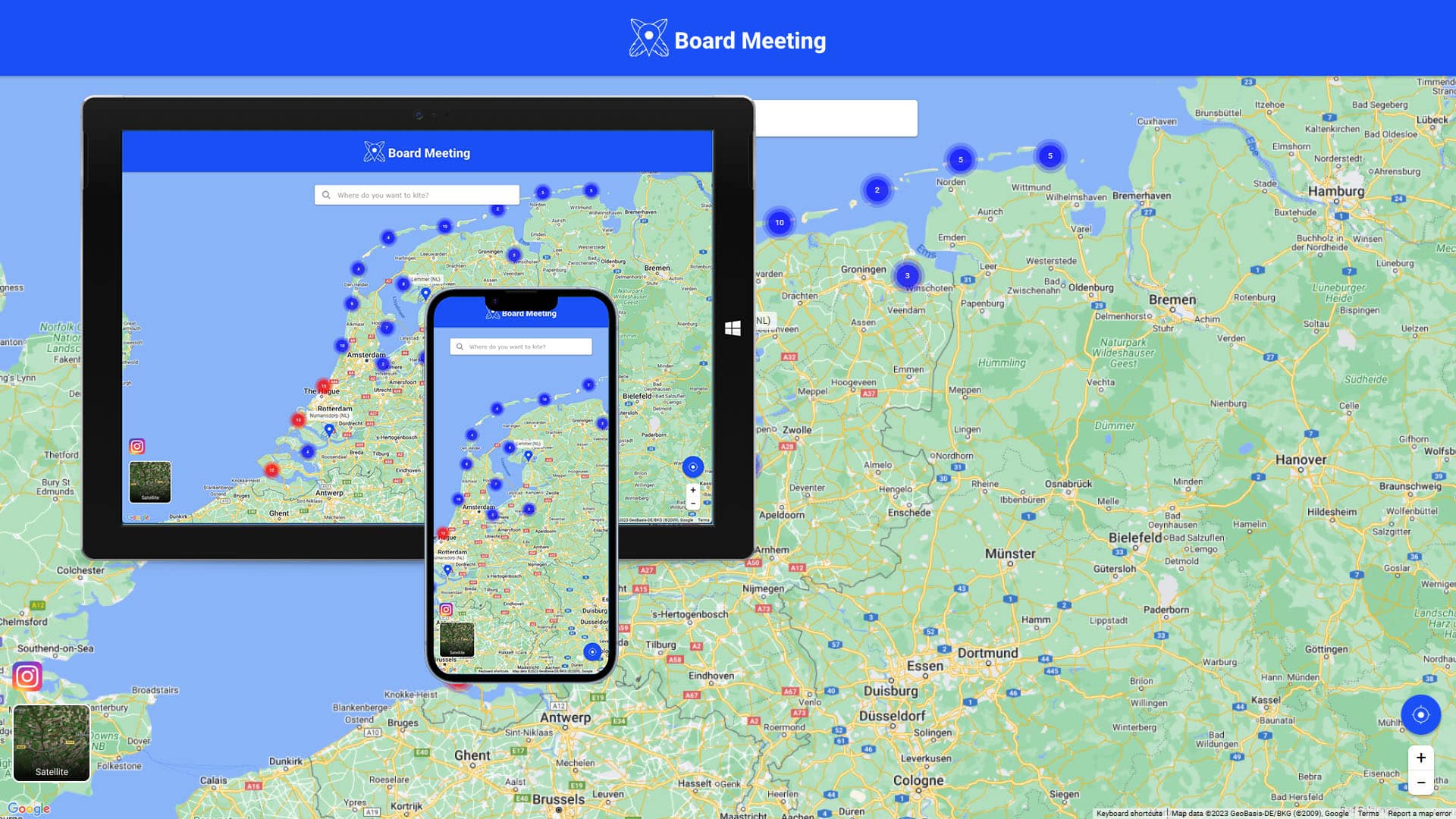Click the cluster marker labeled 2

point(877,190)
